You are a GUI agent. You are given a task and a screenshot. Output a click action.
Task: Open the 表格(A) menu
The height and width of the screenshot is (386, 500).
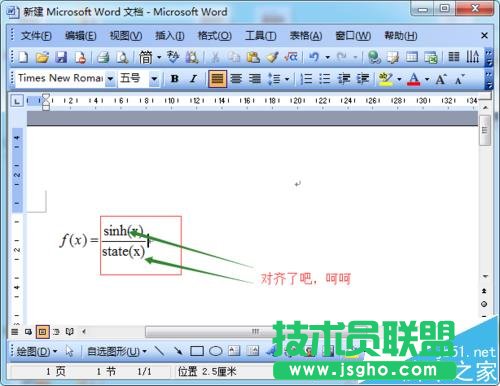point(306,36)
